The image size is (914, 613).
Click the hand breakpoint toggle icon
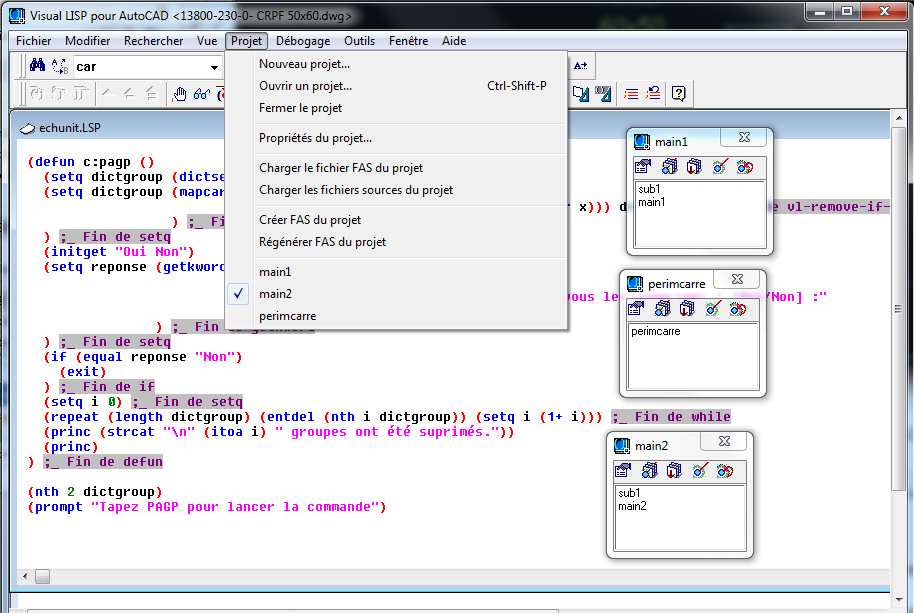point(180,94)
